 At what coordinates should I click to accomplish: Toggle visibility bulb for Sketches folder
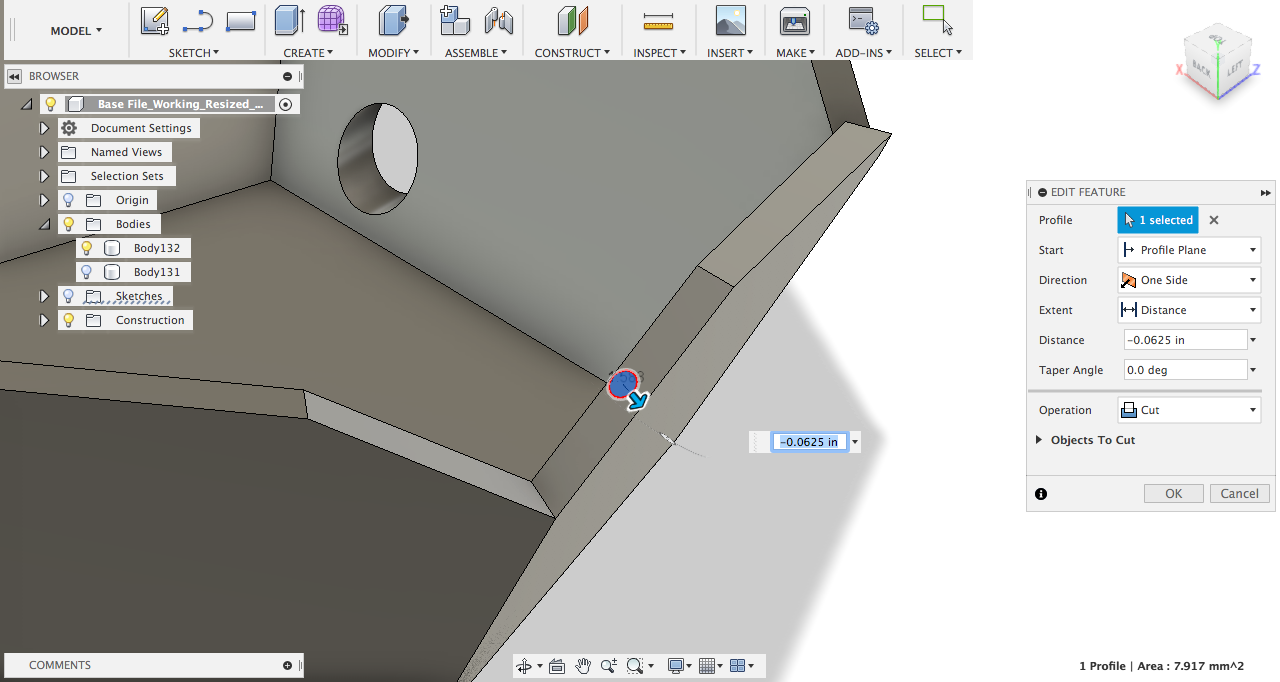pyautogui.click(x=68, y=296)
